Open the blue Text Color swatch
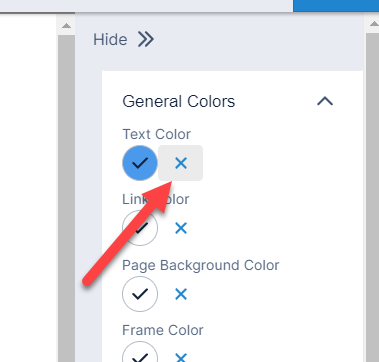 pos(140,163)
